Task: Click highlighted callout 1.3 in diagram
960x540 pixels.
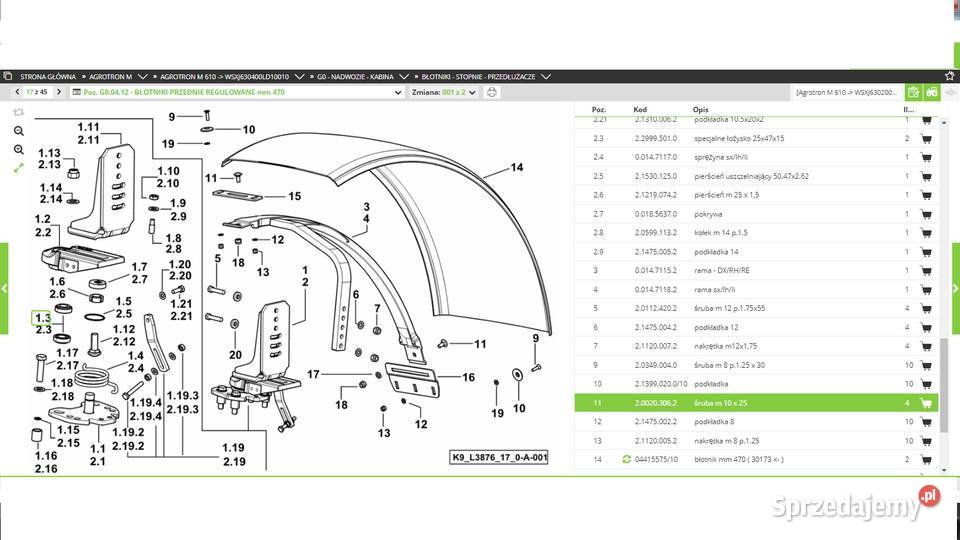Action: point(42,318)
